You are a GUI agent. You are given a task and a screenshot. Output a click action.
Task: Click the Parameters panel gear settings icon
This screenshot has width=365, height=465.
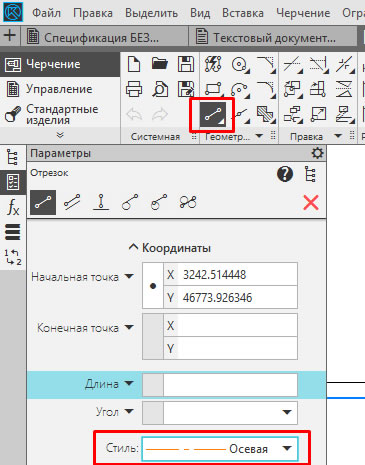pyautogui.click(x=317, y=153)
